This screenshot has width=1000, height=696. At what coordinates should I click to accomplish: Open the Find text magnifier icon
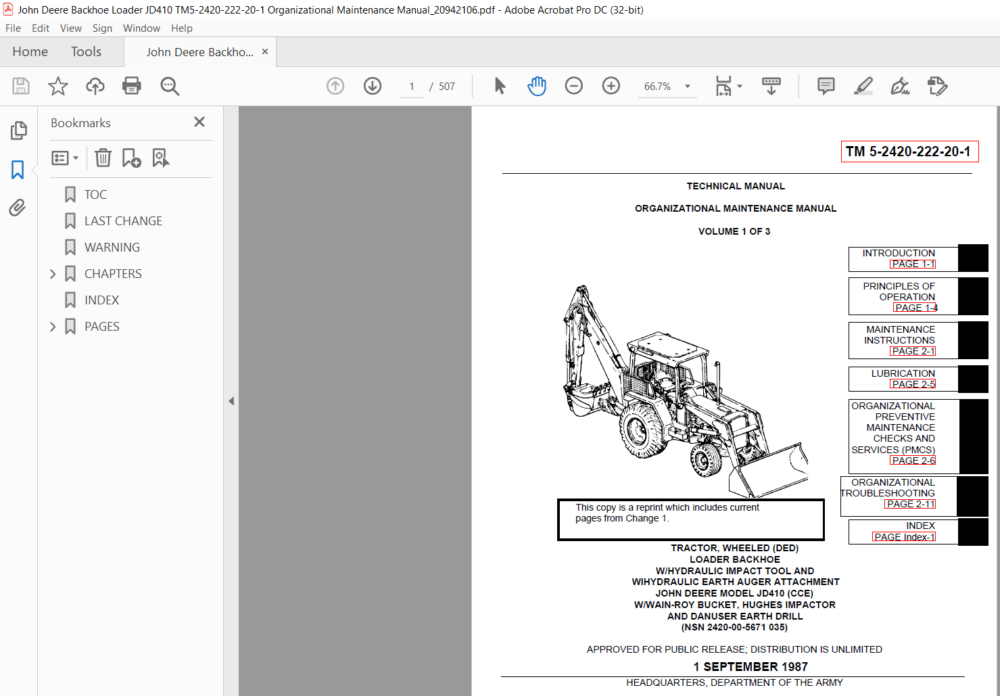pos(170,86)
